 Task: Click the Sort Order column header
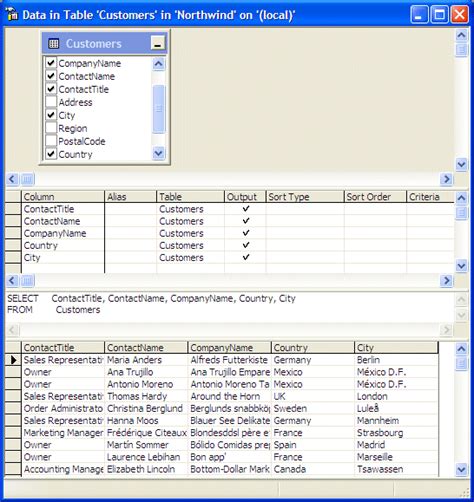pos(375,197)
